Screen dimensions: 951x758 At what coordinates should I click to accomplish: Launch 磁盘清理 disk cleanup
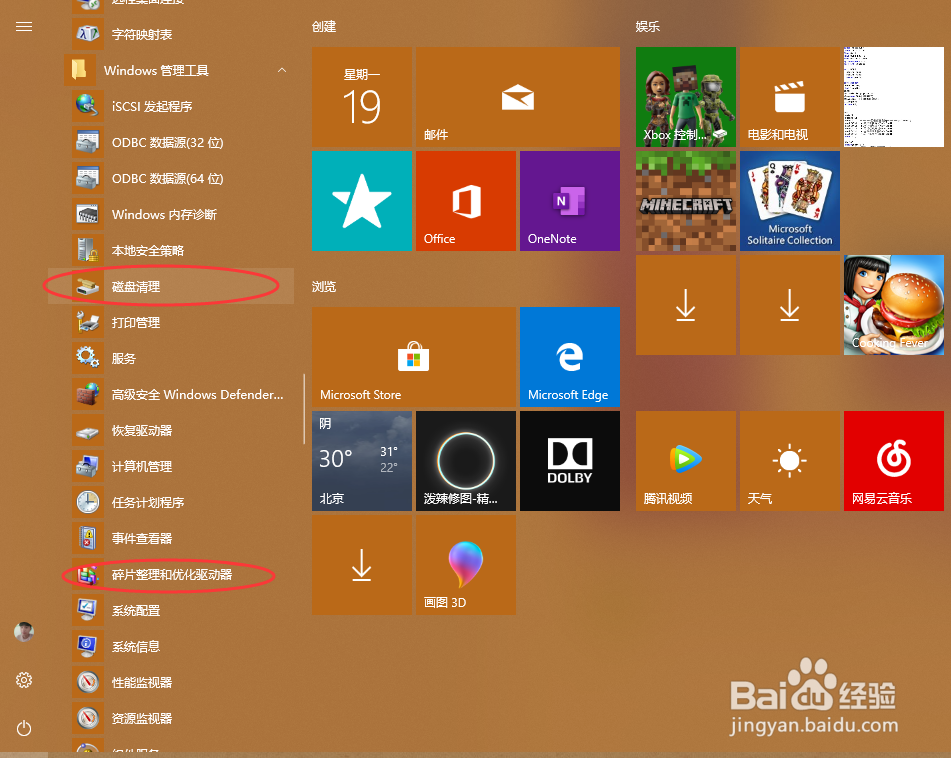point(172,286)
